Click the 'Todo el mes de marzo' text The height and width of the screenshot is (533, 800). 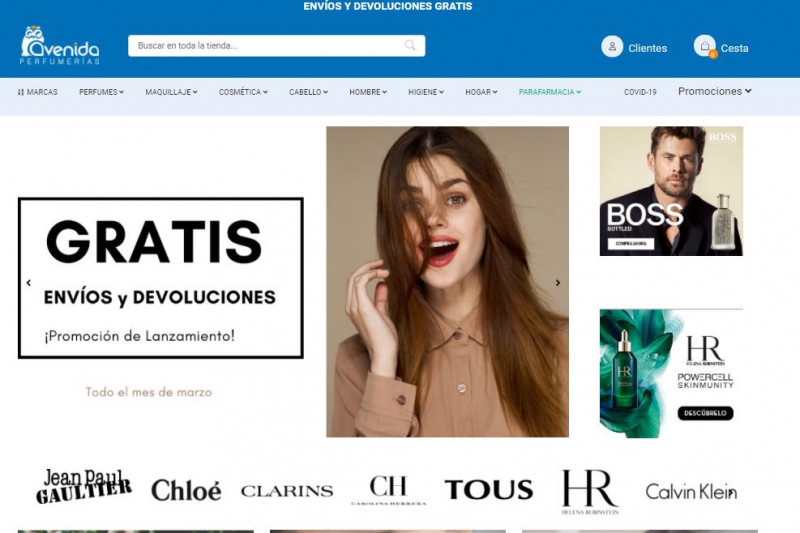pos(148,392)
